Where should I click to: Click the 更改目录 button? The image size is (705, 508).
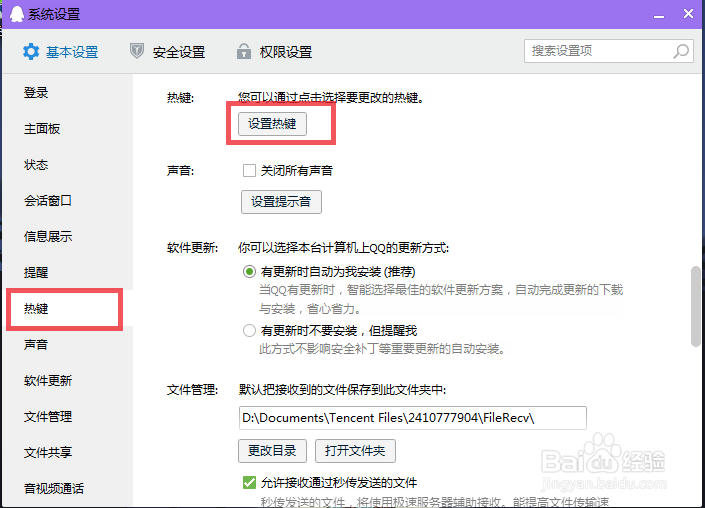click(272, 451)
